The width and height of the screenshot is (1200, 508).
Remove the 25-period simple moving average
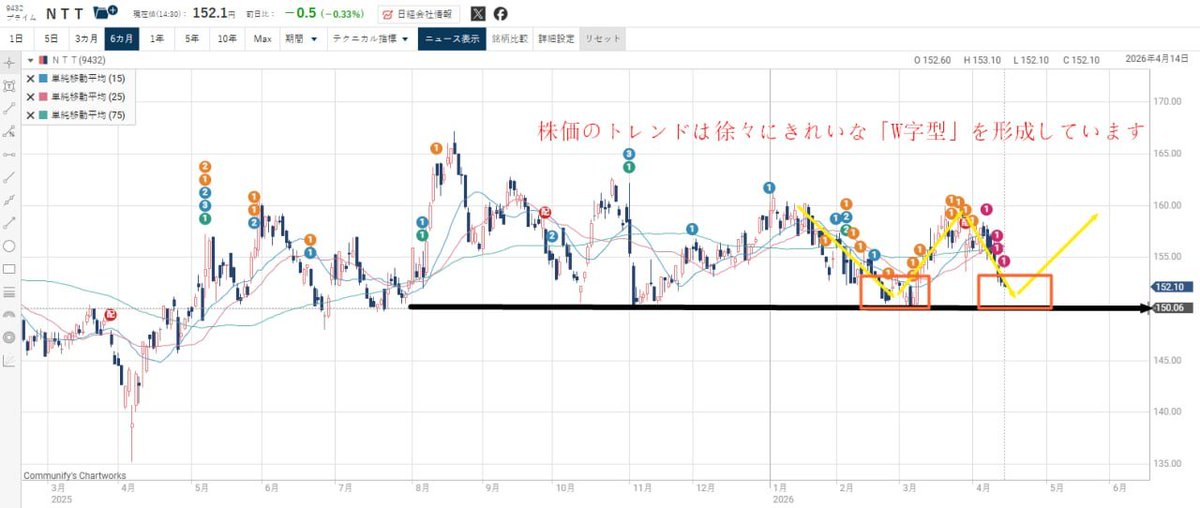click(x=30, y=97)
